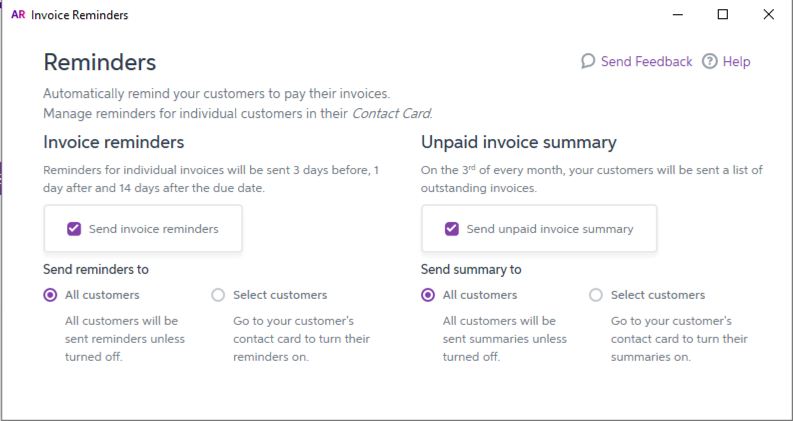Open the Help link

coord(736,61)
